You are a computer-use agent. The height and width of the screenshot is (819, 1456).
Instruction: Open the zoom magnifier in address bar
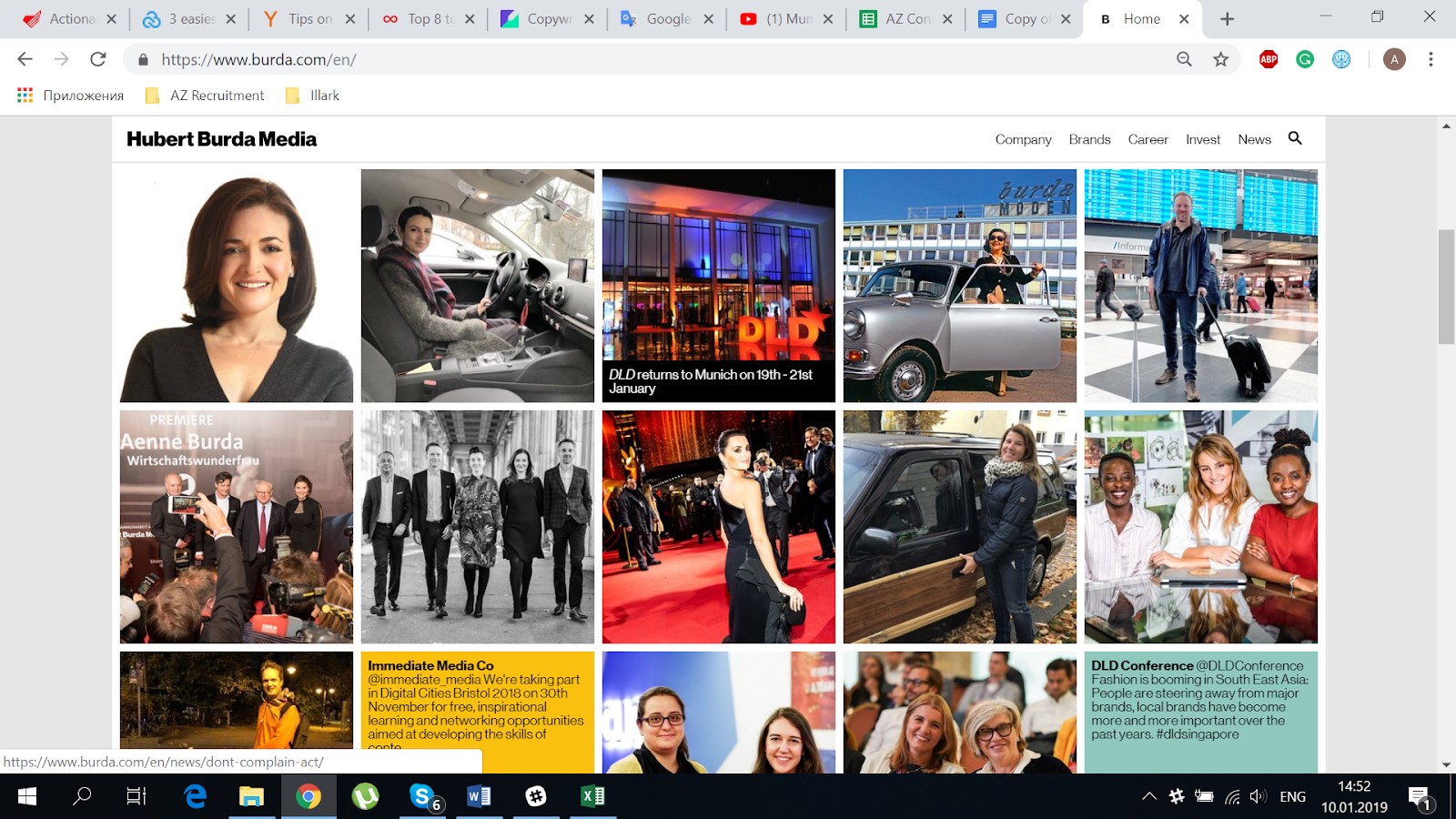point(1184,59)
